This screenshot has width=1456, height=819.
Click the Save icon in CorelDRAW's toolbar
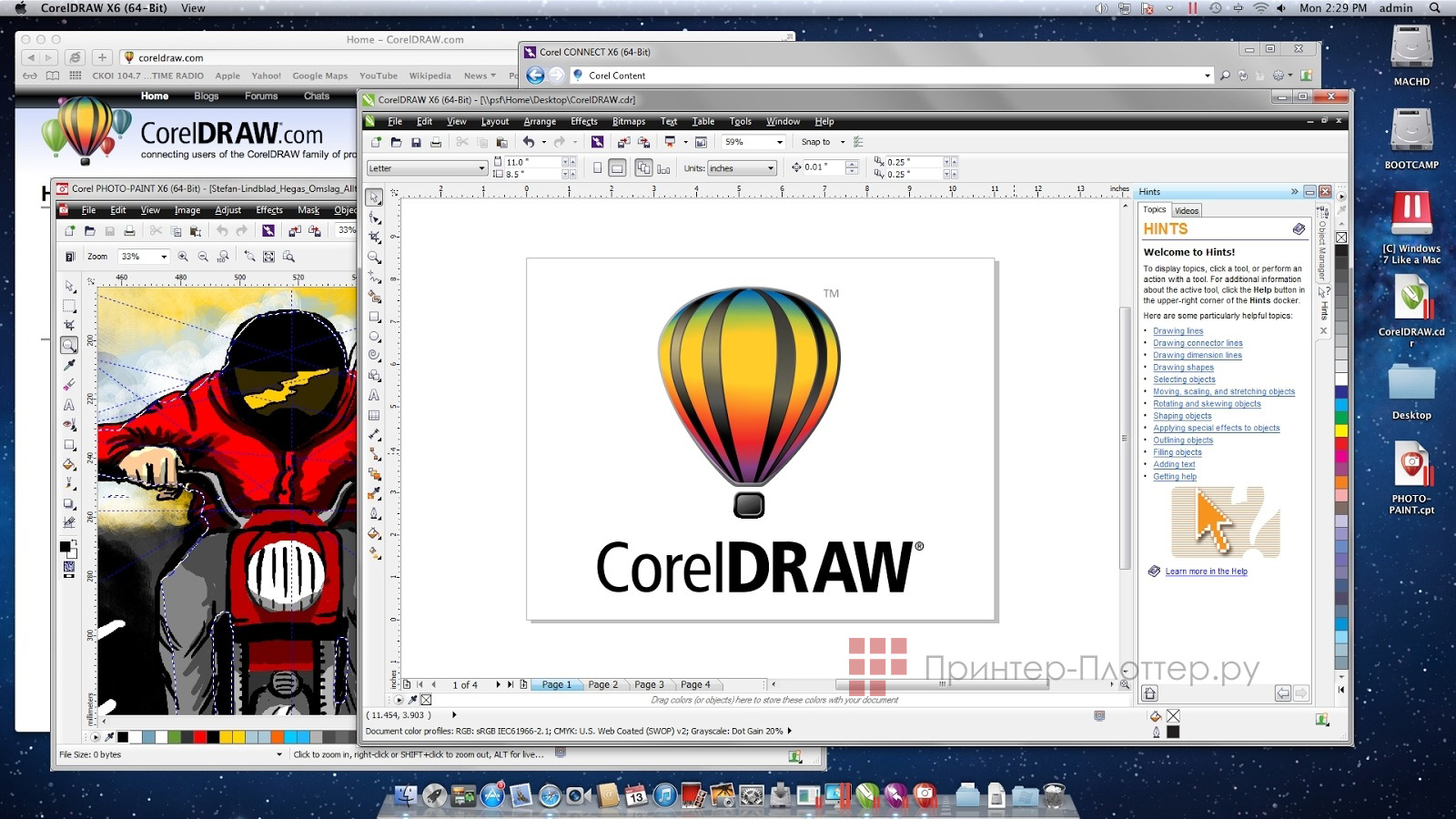click(x=417, y=142)
